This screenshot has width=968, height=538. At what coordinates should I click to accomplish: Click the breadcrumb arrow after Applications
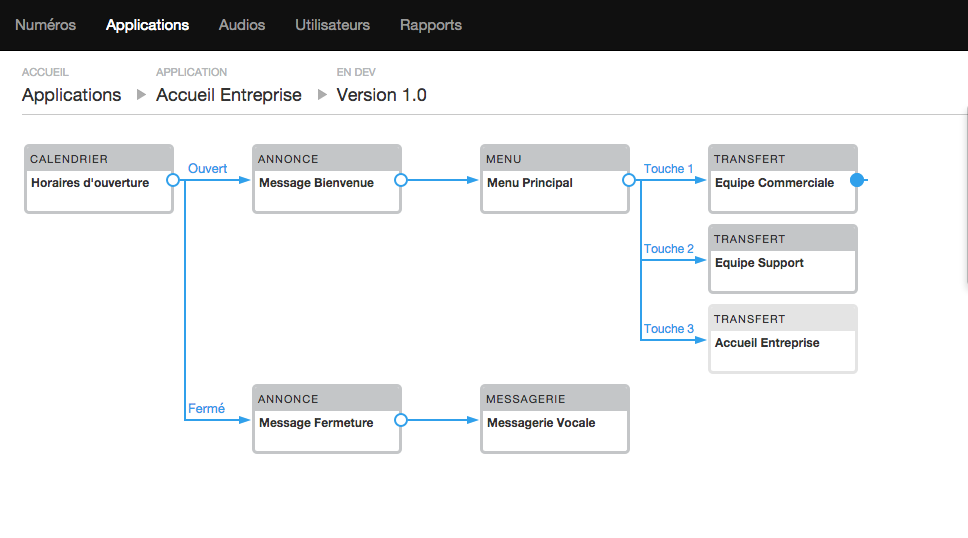[141, 95]
